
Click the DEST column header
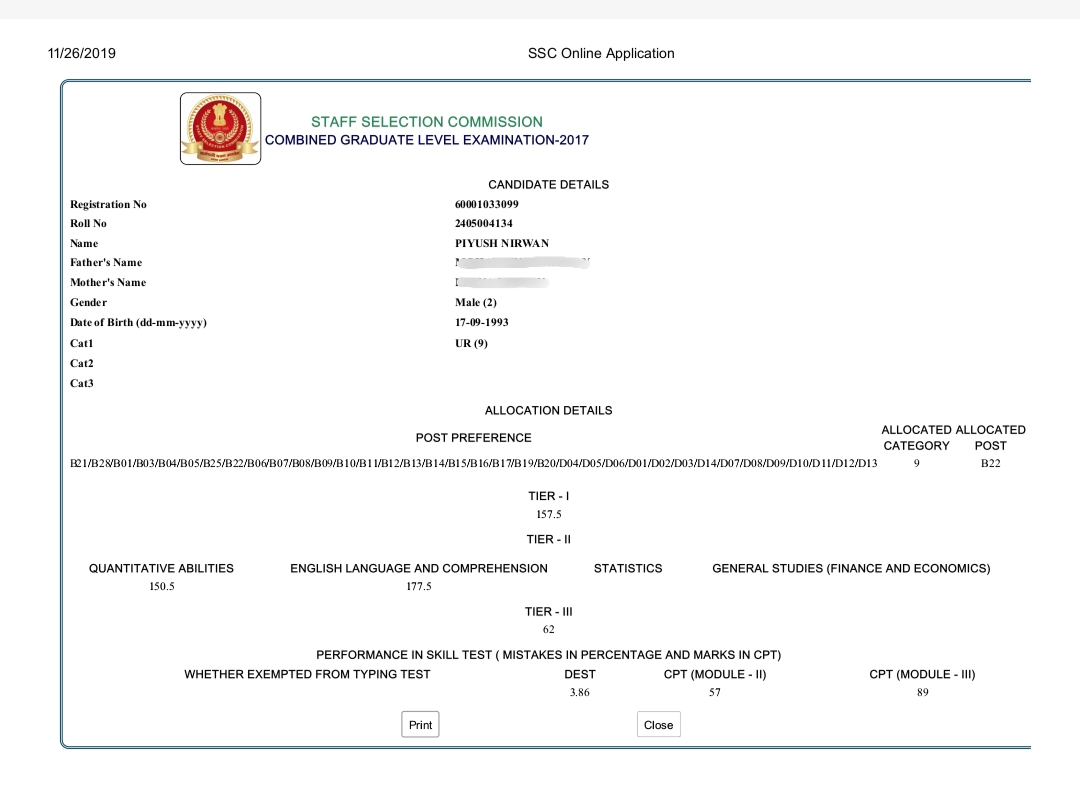pyautogui.click(x=580, y=675)
